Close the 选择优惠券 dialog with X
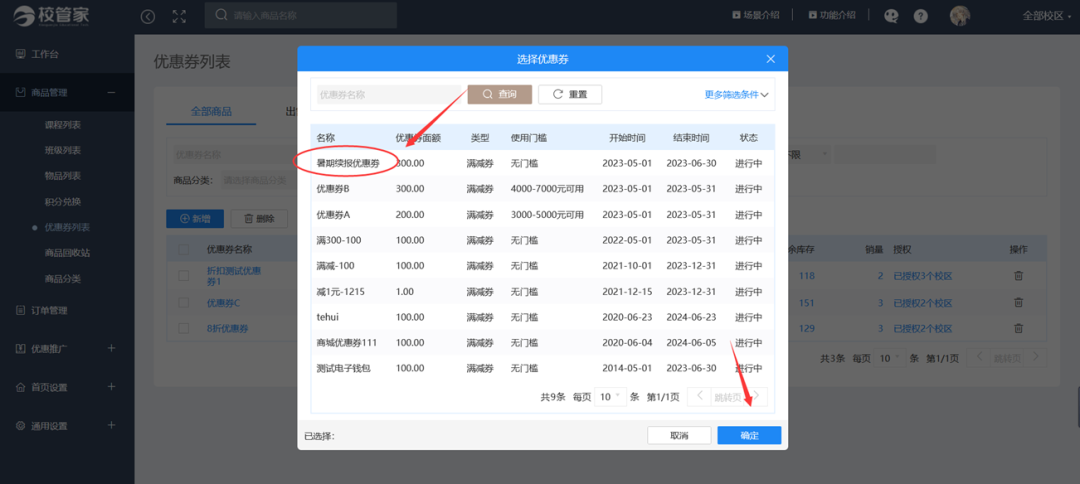 (x=770, y=60)
